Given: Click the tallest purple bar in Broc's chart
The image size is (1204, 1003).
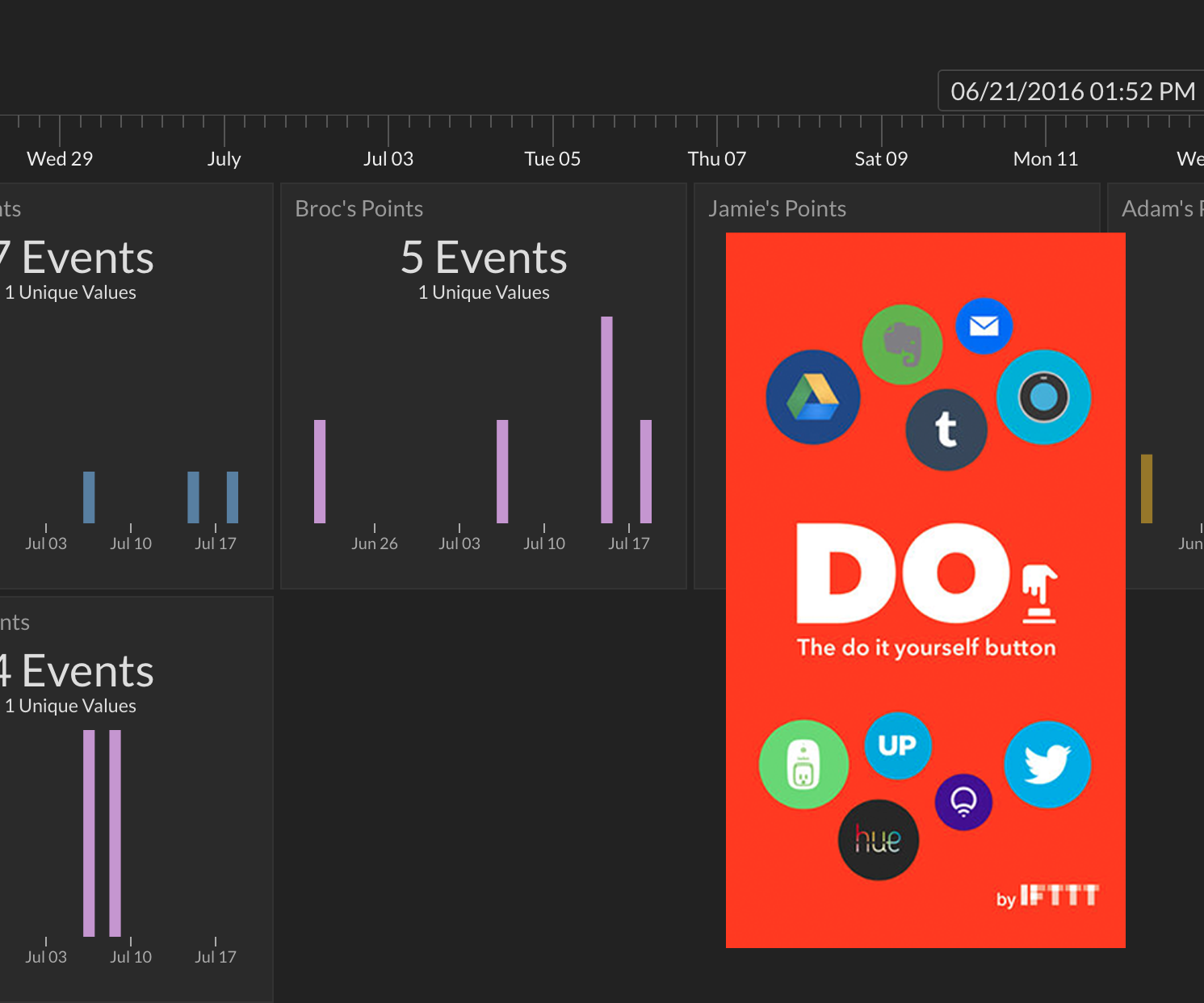Looking at the screenshot, I should click(x=606, y=420).
